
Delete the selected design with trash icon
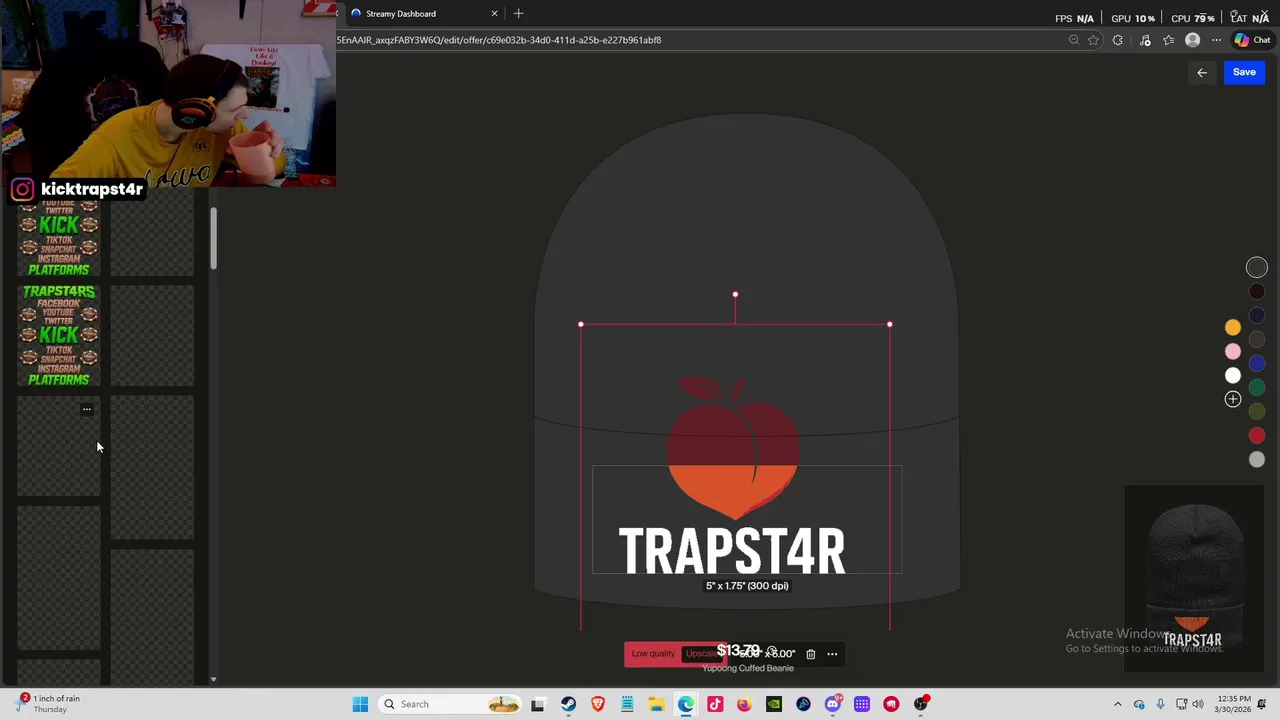point(810,654)
